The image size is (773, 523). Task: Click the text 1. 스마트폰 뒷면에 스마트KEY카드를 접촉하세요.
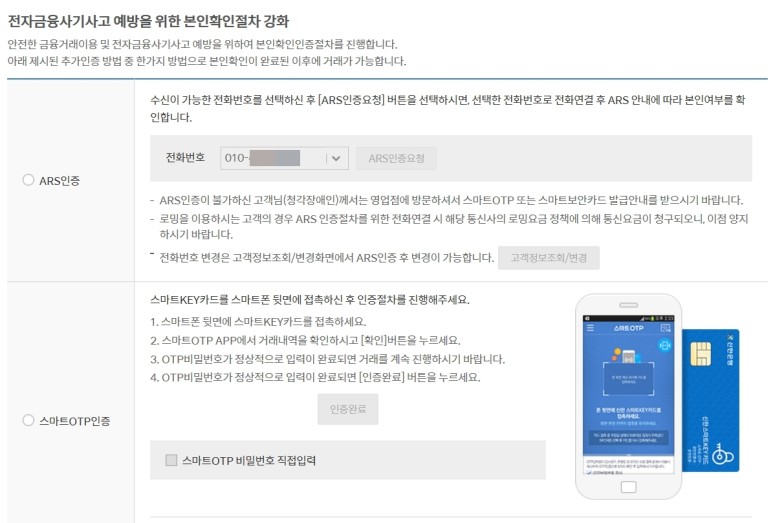[258, 322]
